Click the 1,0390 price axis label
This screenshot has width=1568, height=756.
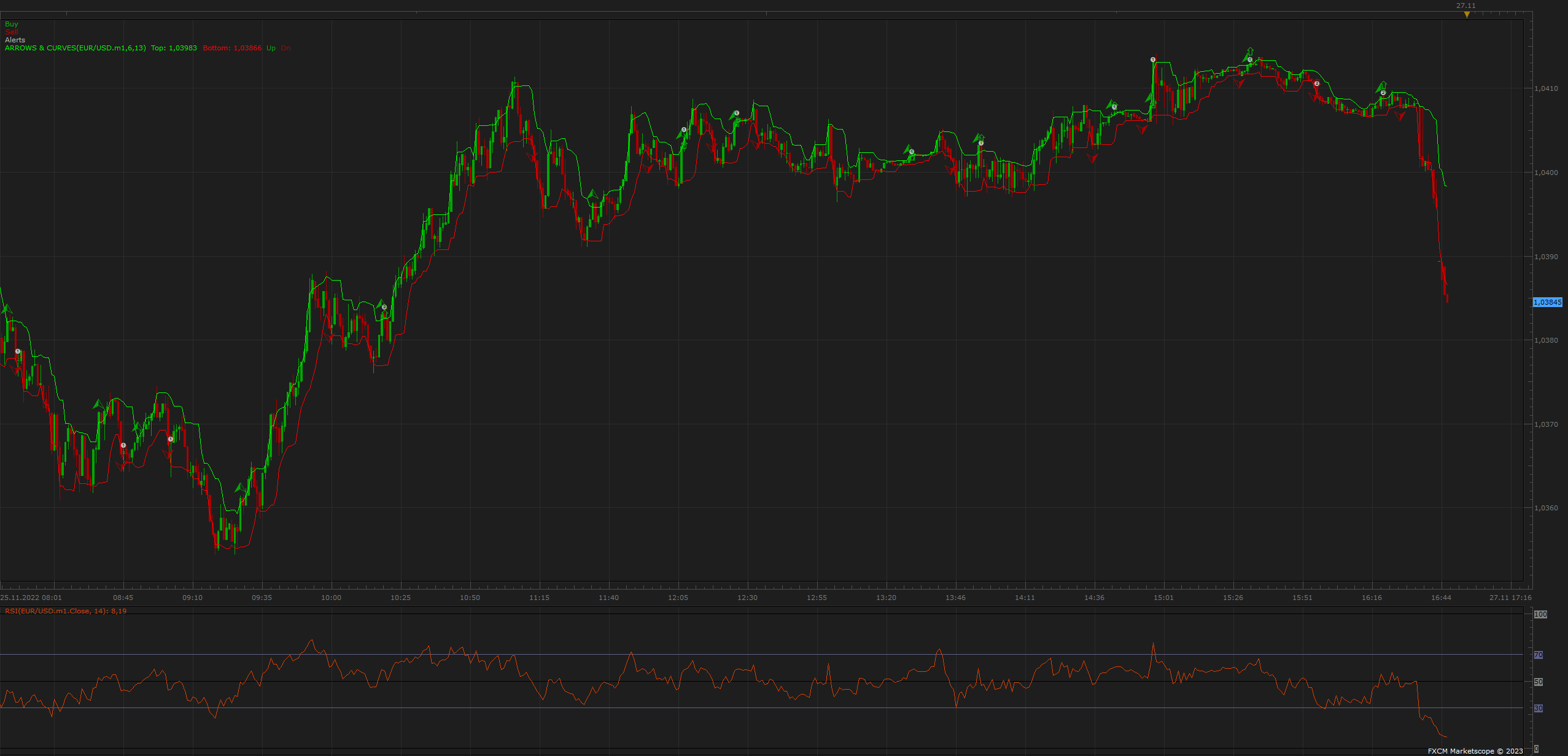click(1546, 257)
